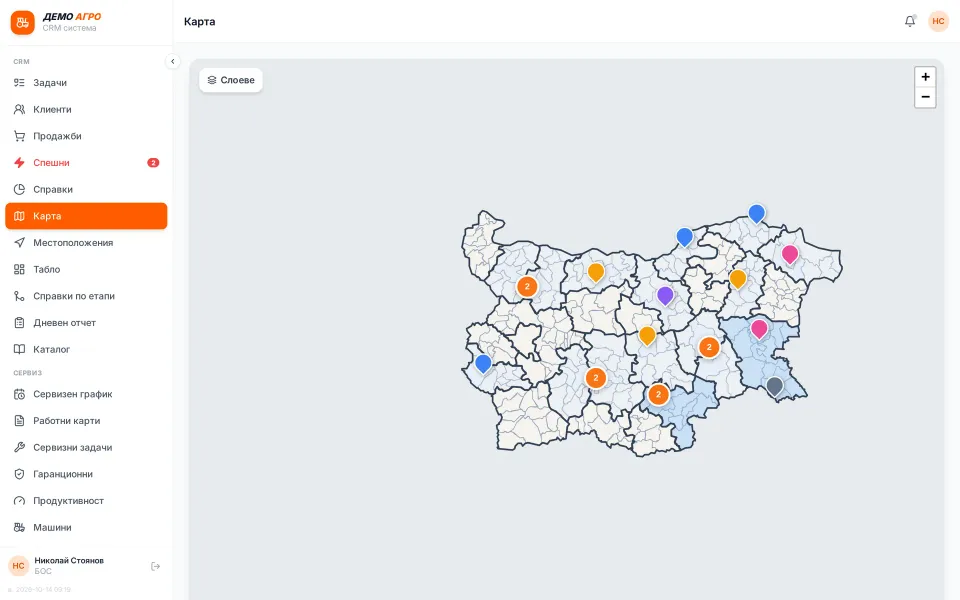This screenshot has height=600, width=960.
Task: Click the southernmost orange cluster 2
Action: (658, 394)
